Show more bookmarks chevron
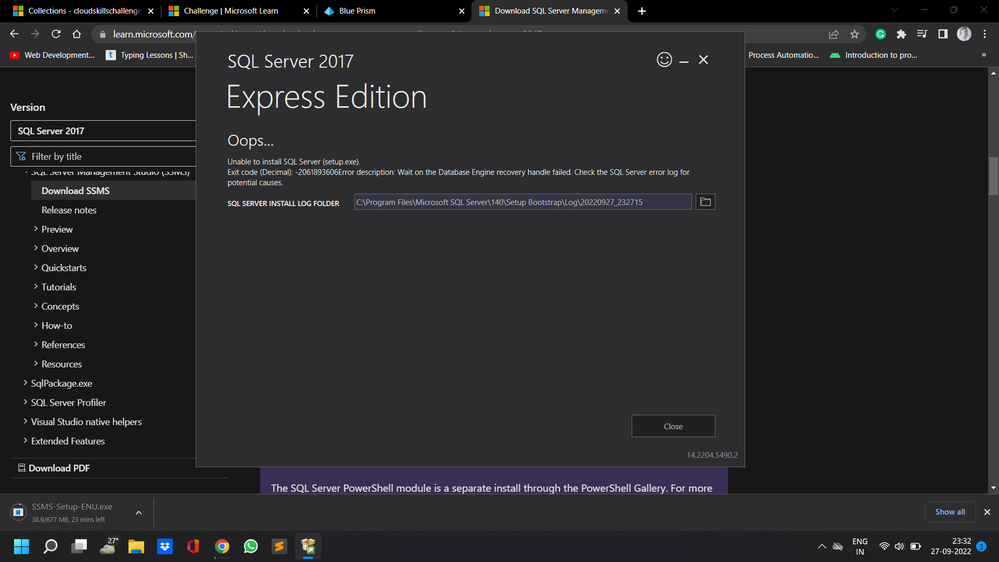This screenshot has height=562, width=999. pos(983,55)
